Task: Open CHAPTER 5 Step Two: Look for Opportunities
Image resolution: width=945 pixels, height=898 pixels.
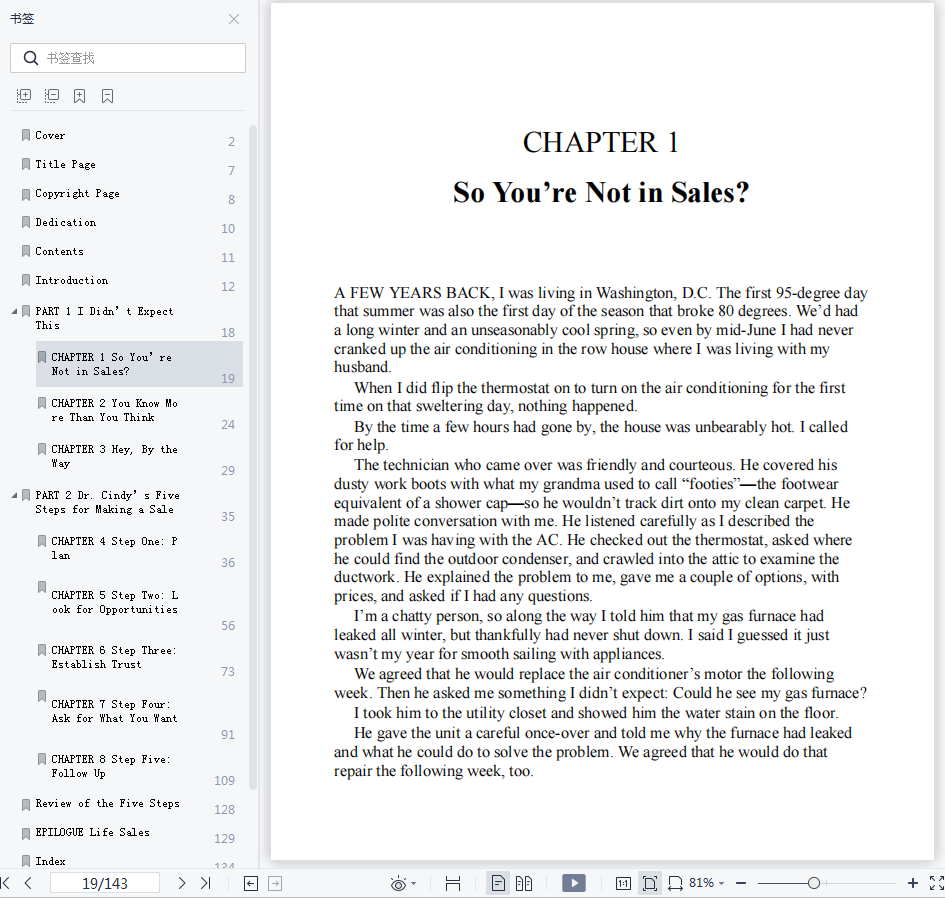Action: 115,602
